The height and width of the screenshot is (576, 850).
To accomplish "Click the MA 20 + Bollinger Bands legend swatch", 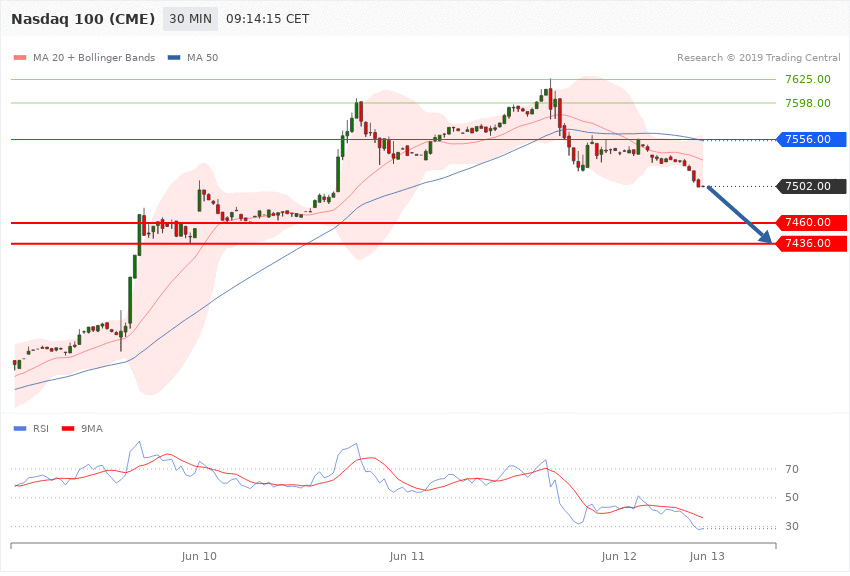I will click(x=20, y=57).
